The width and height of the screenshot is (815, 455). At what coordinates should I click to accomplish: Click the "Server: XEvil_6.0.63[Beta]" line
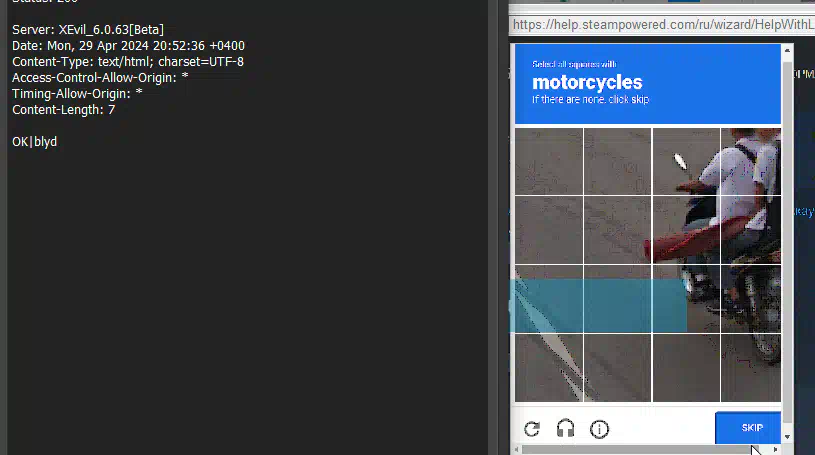[88, 30]
